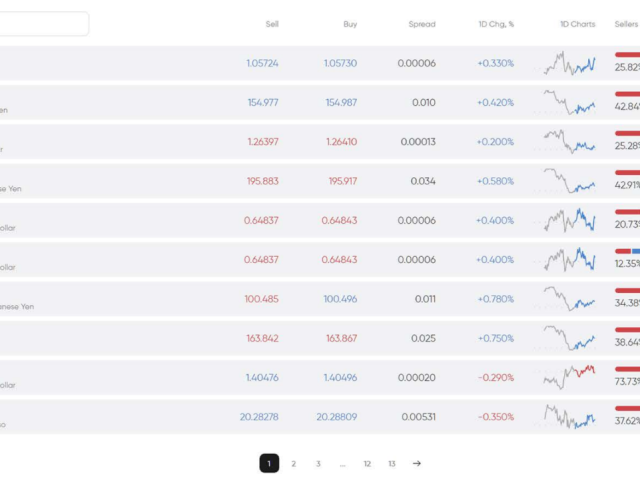Click the next page arrow
Screen dimensions: 640x478
tap(417, 463)
